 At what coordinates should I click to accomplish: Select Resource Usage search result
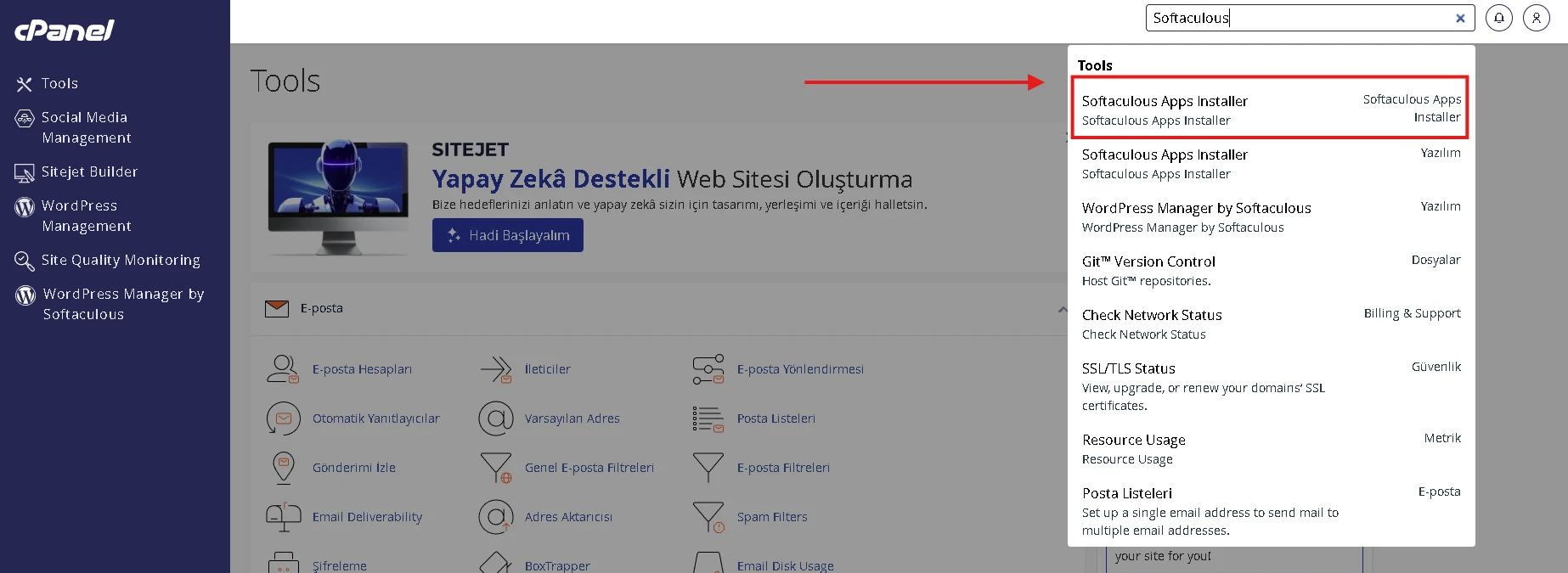(x=1271, y=448)
